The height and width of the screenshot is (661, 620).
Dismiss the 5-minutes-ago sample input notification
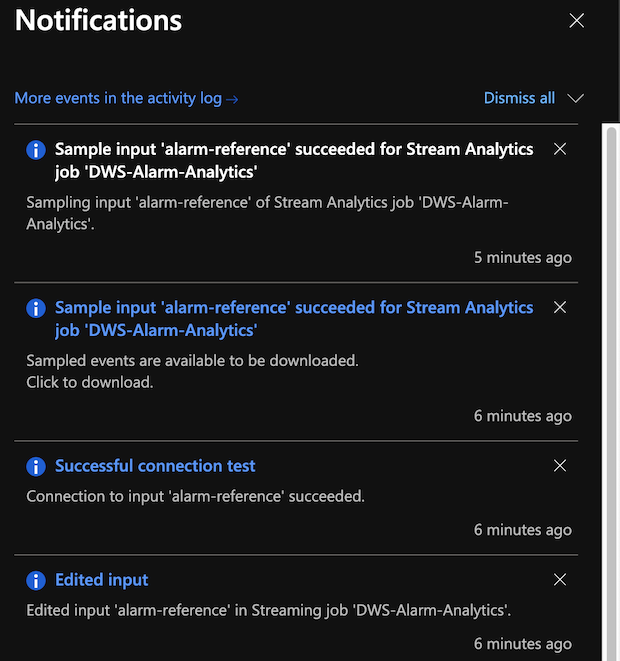pyautogui.click(x=560, y=149)
